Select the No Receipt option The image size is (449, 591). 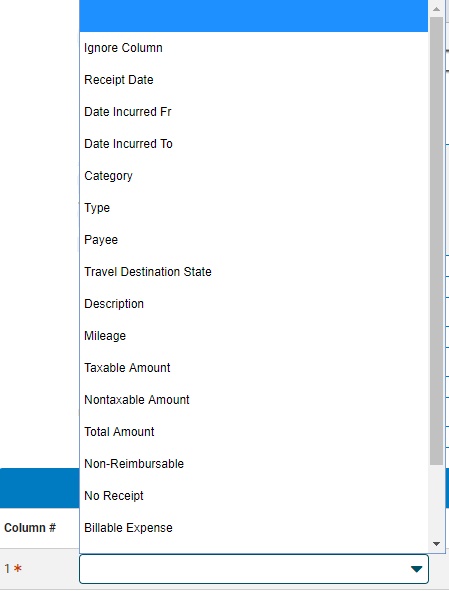coord(254,496)
